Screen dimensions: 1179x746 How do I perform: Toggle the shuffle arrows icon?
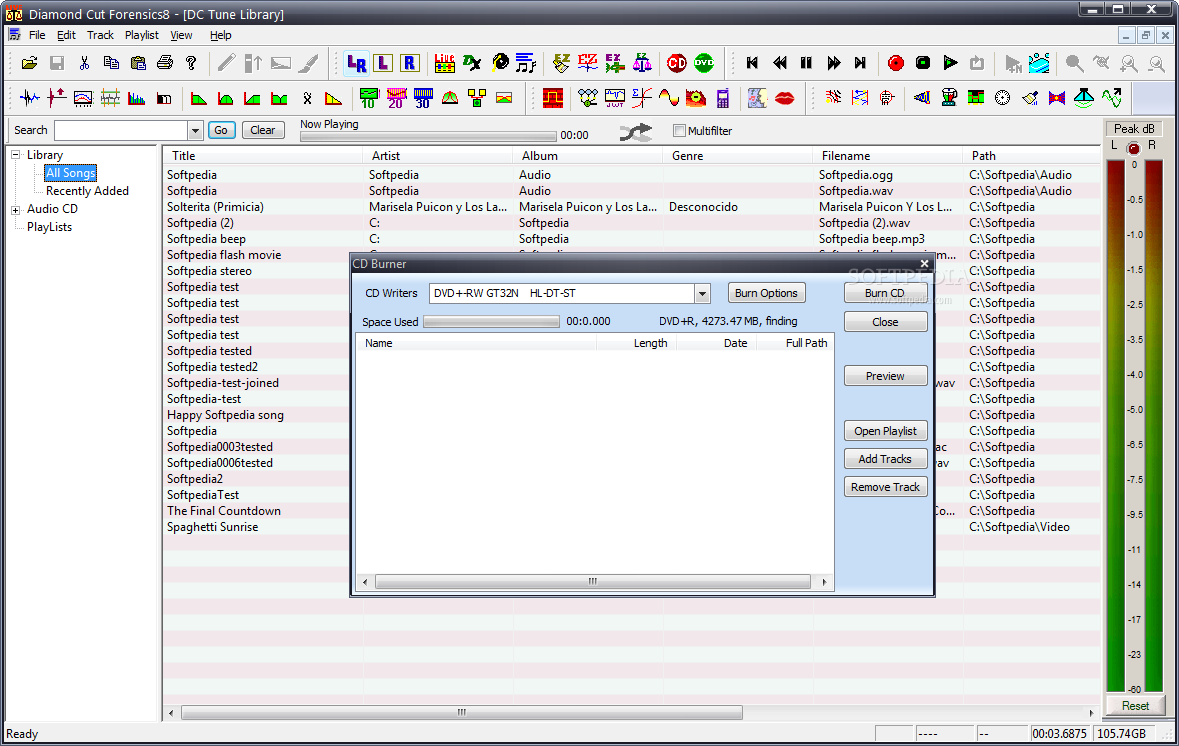(x=635, y=132)
